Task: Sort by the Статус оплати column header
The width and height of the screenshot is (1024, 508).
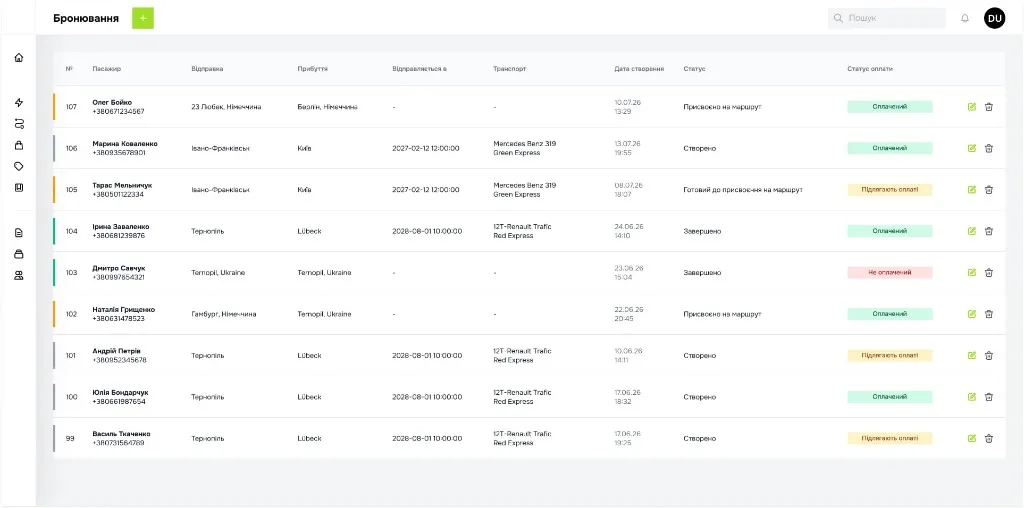Action: [x=869, y=69]
